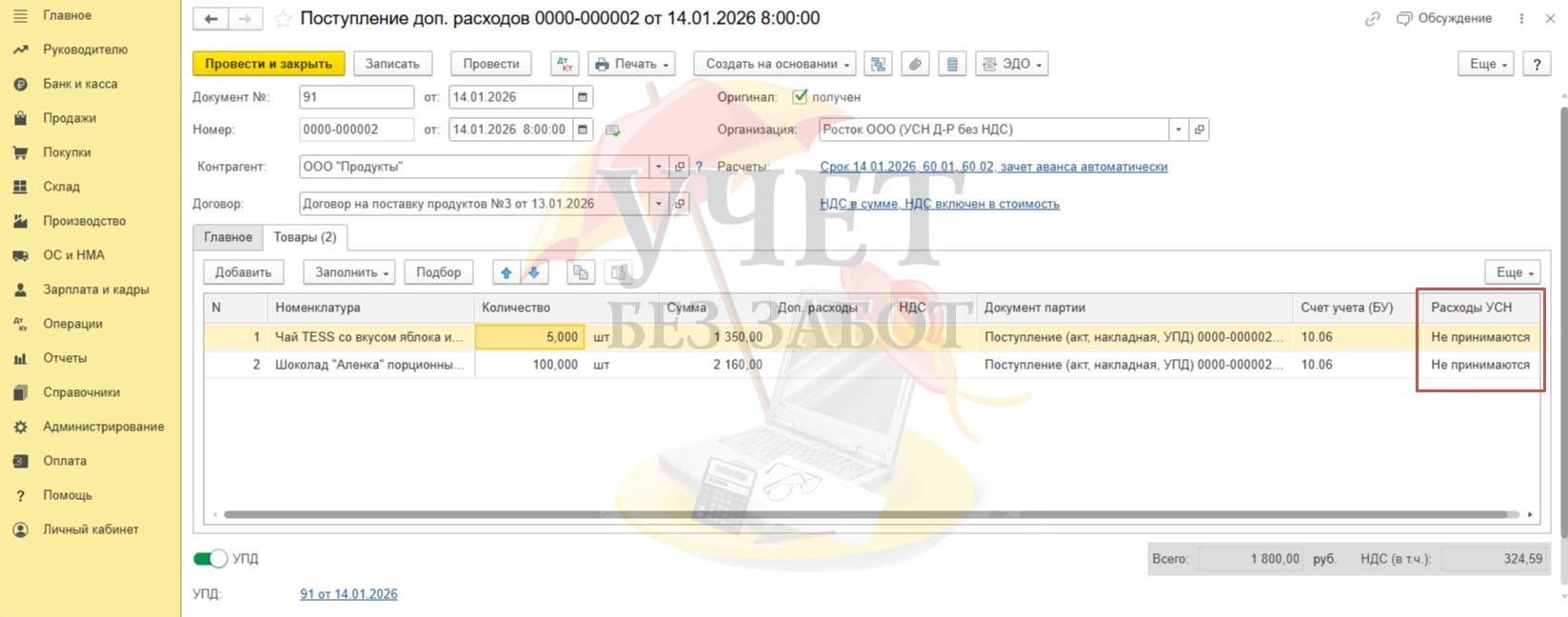This screenshot has height=617, width=1568.
Task: Open the hamburger menu icon next to Главное
Action: click(20, 15)
